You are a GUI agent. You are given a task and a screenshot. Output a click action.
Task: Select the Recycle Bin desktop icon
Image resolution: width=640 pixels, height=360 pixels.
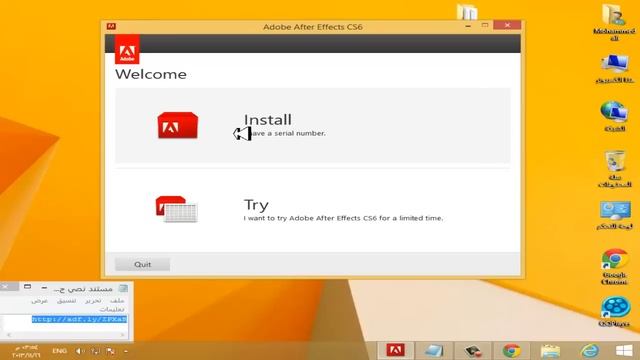click(615, 169)
